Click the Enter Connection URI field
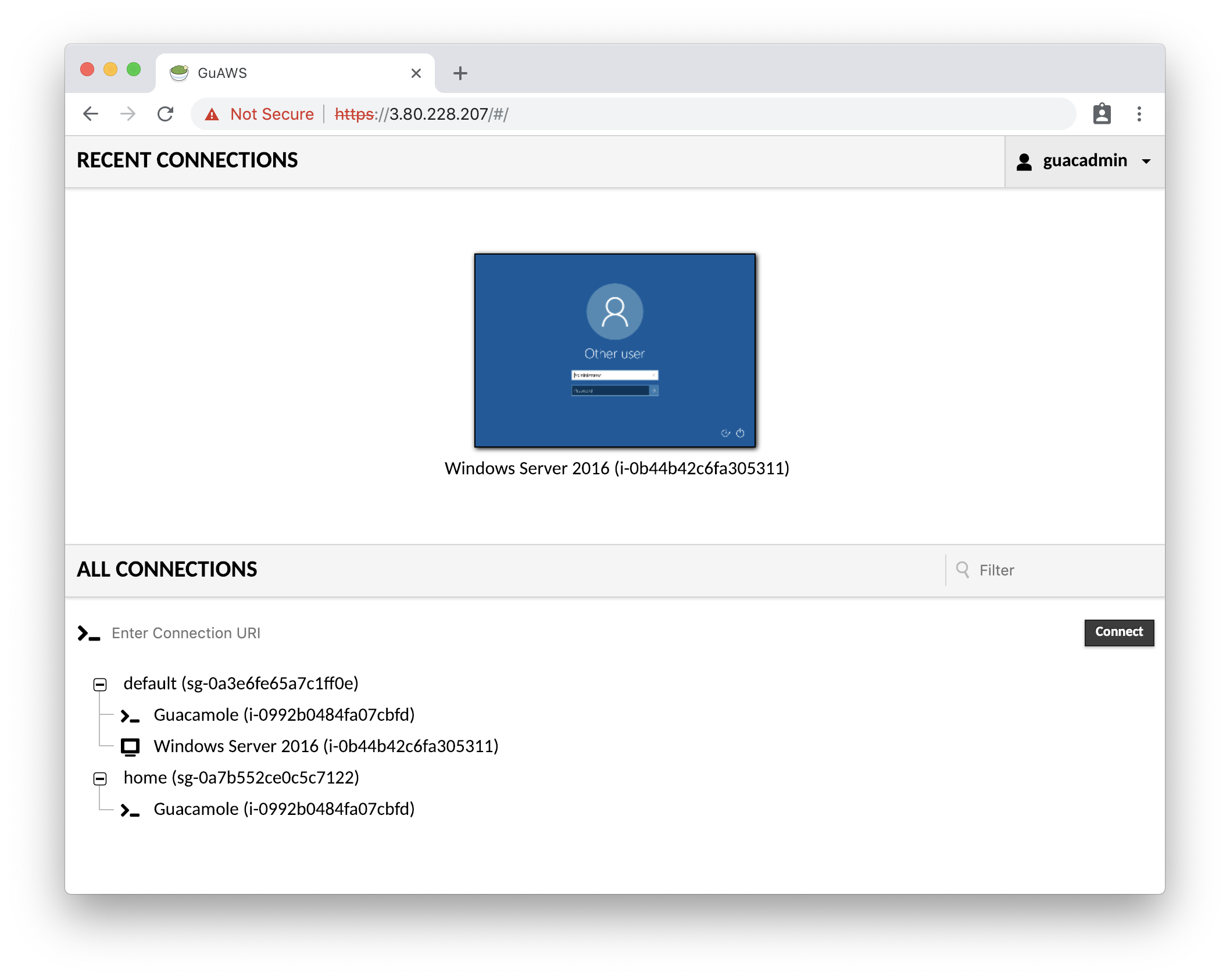 tap(593, 633)
